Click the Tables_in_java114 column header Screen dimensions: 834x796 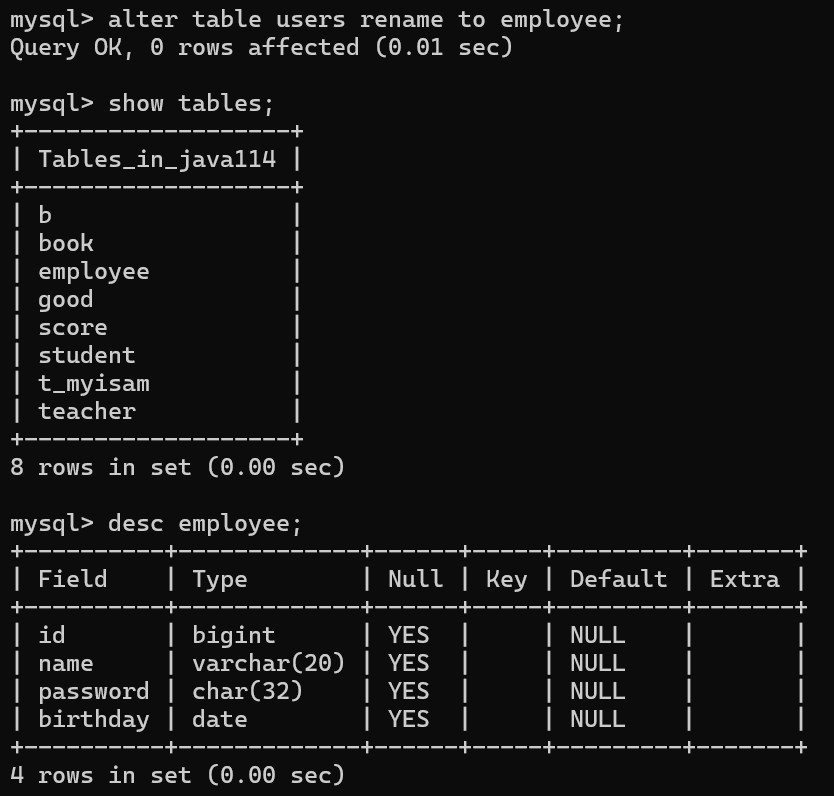(x=157, y=159)
